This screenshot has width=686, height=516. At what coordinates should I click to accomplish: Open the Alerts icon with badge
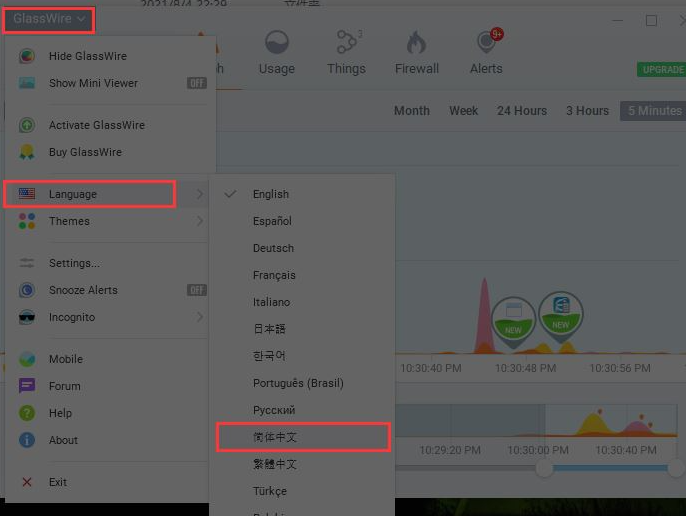click(486, 43)
